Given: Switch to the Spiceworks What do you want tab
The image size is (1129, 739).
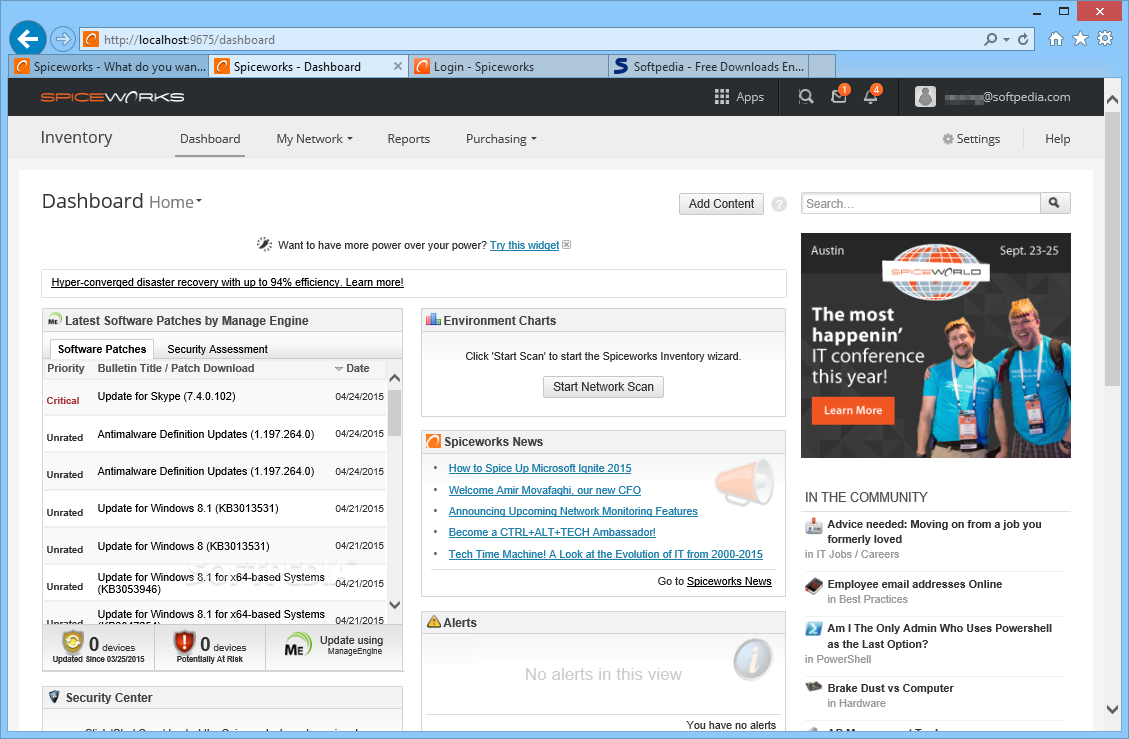Looking at the screenshot, I should tap(109, 66).
